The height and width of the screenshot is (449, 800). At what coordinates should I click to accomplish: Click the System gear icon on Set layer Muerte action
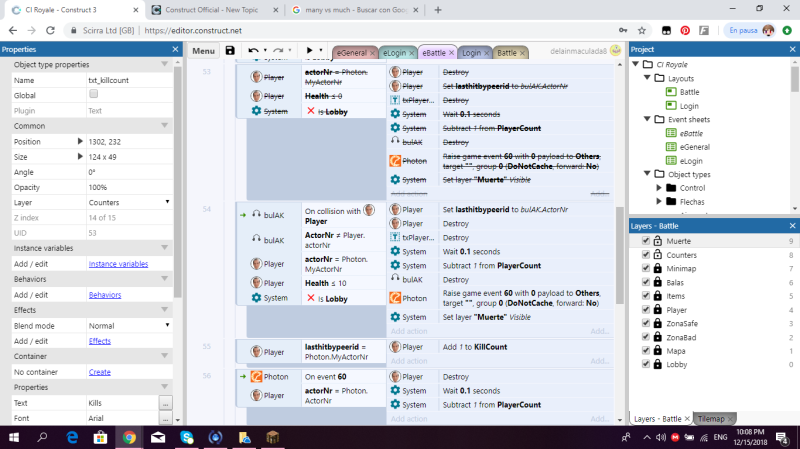pyautogui.click(x=395, y=317)
